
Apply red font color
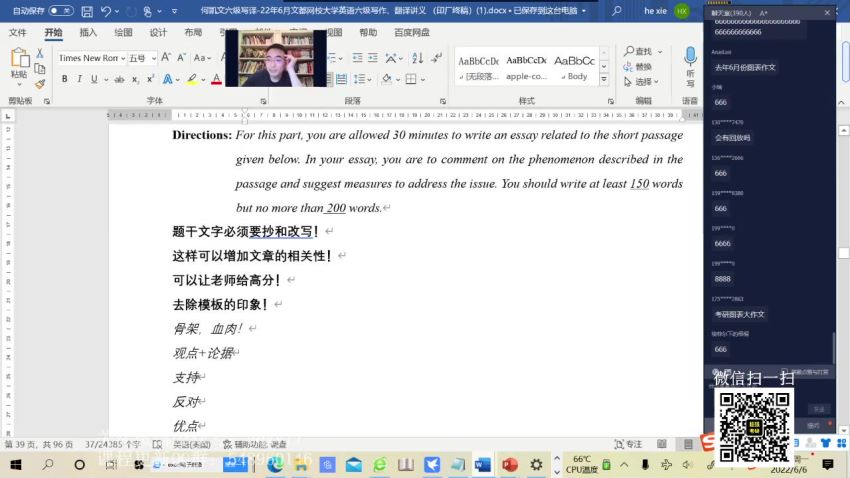pos(216,79)
